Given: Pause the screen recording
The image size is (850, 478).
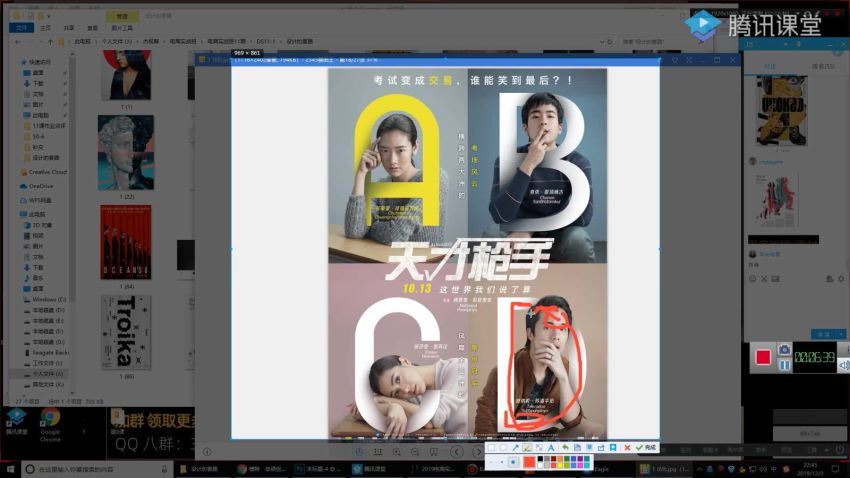Looking at the screenshot, I should 784,366.
